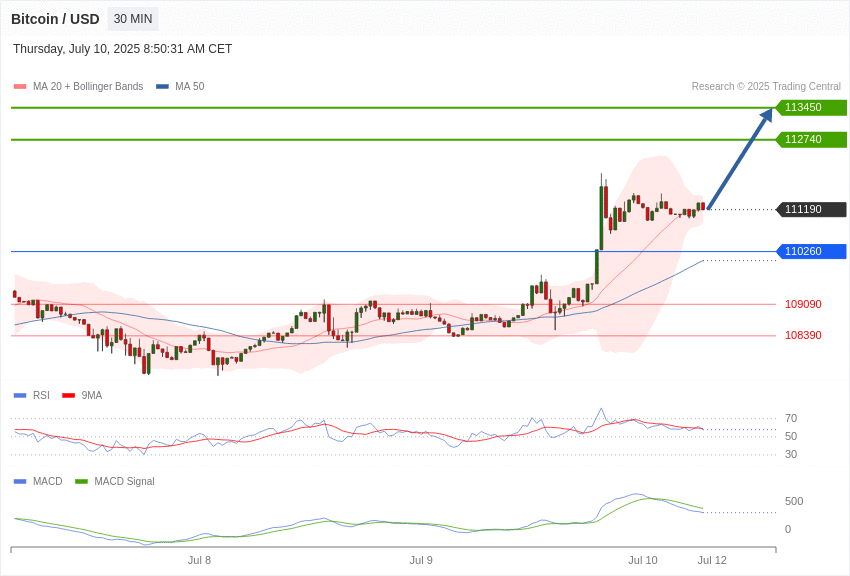The height and width of the screenshot is (576, 850).
Task: Click the 30 MIN timeframe badge
Action: point(133,19)
